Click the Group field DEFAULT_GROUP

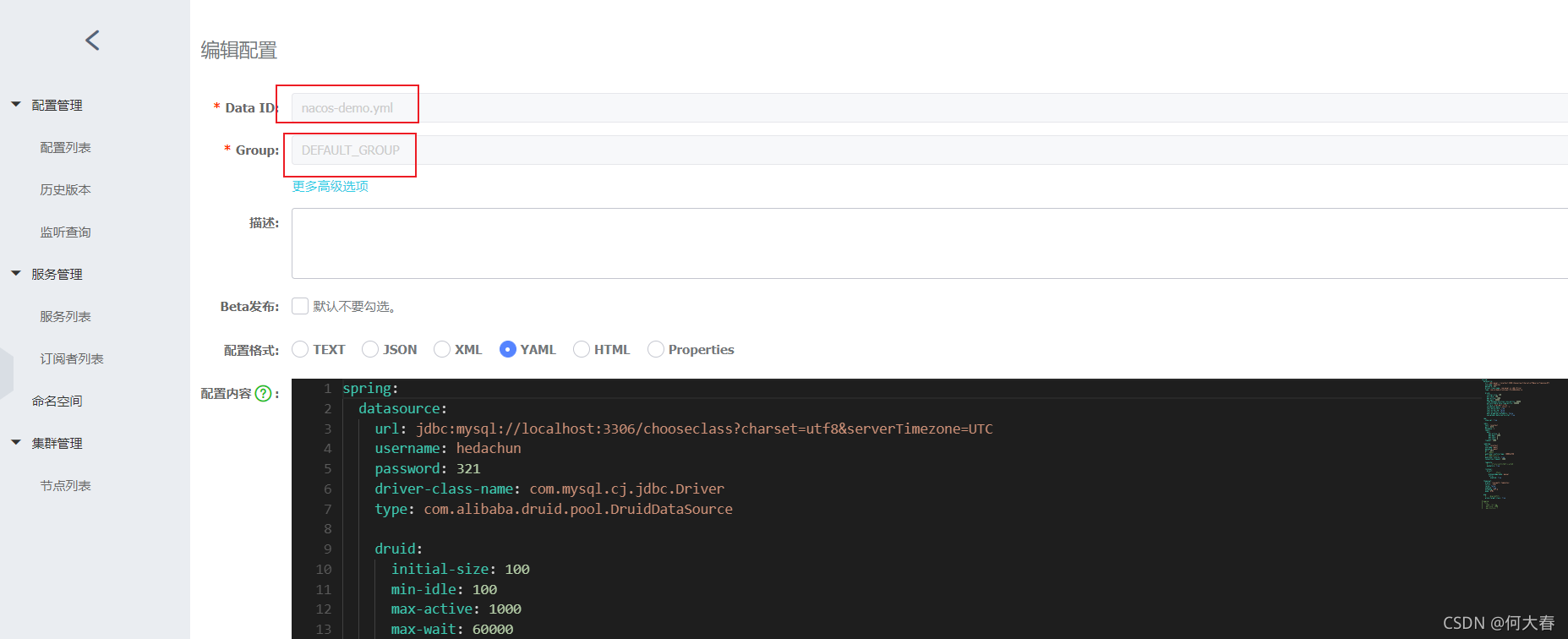click(x=930, y=150)
